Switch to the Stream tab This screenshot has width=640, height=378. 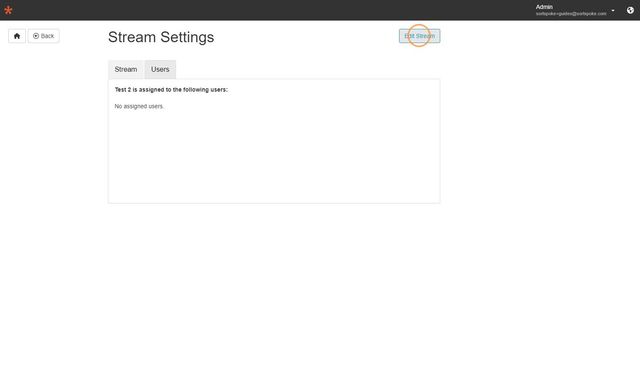click(x=126, y=69)
